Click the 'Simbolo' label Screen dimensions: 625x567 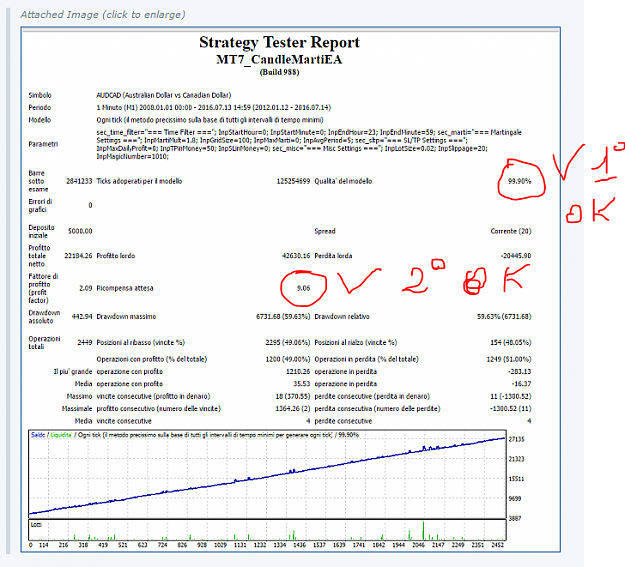pos(40,95)
